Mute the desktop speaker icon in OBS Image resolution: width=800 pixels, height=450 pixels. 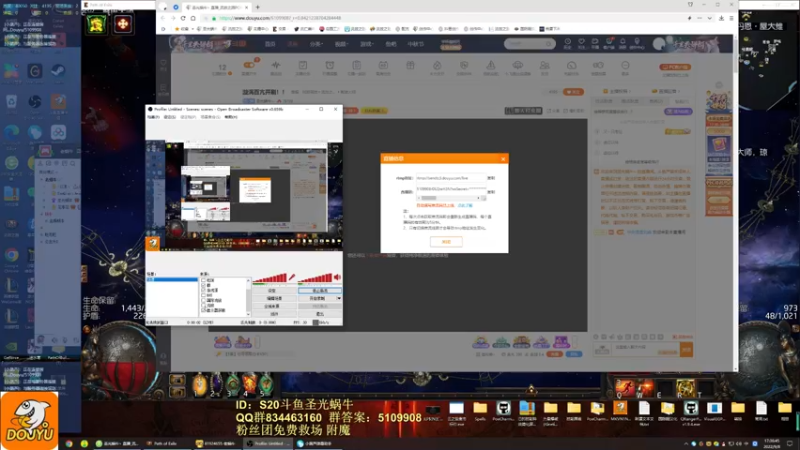coord(337,277)
